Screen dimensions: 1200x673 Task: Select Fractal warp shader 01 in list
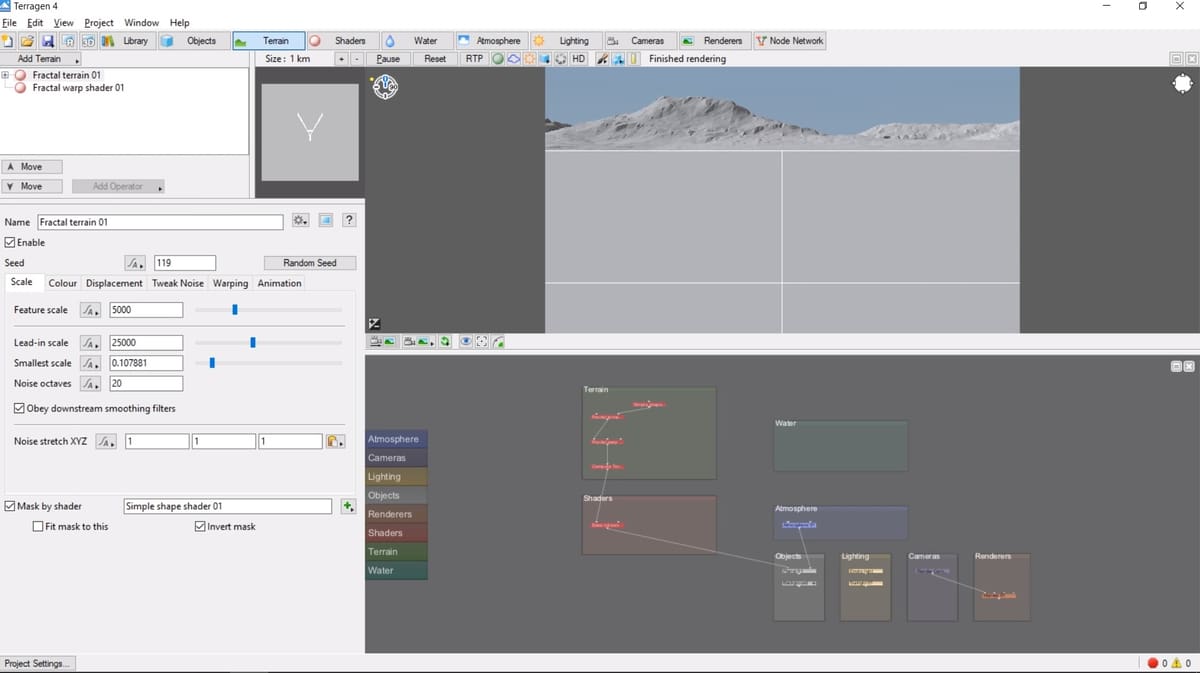[78, 88]
